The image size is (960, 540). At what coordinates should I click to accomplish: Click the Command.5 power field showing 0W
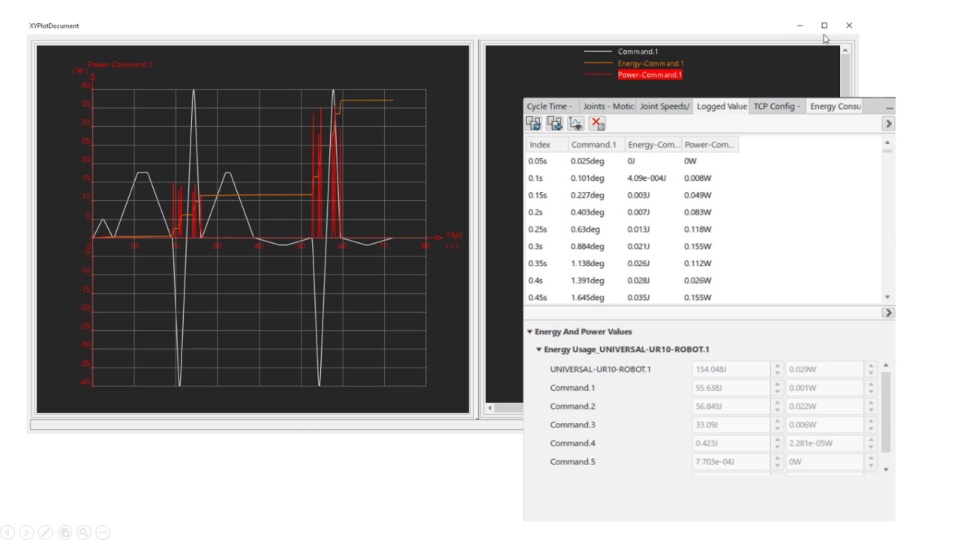click(x=825, y=462)
